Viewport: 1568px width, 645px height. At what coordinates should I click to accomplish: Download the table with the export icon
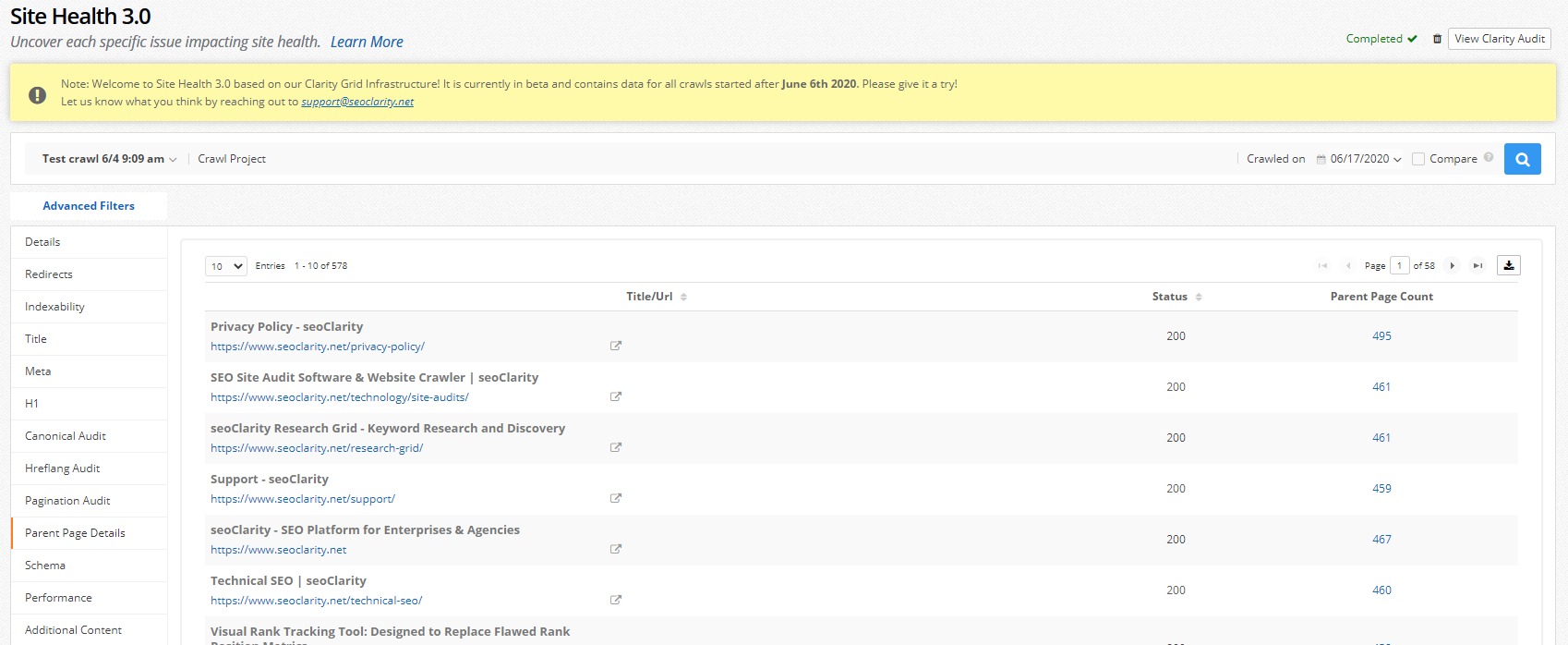[1509, 265]
